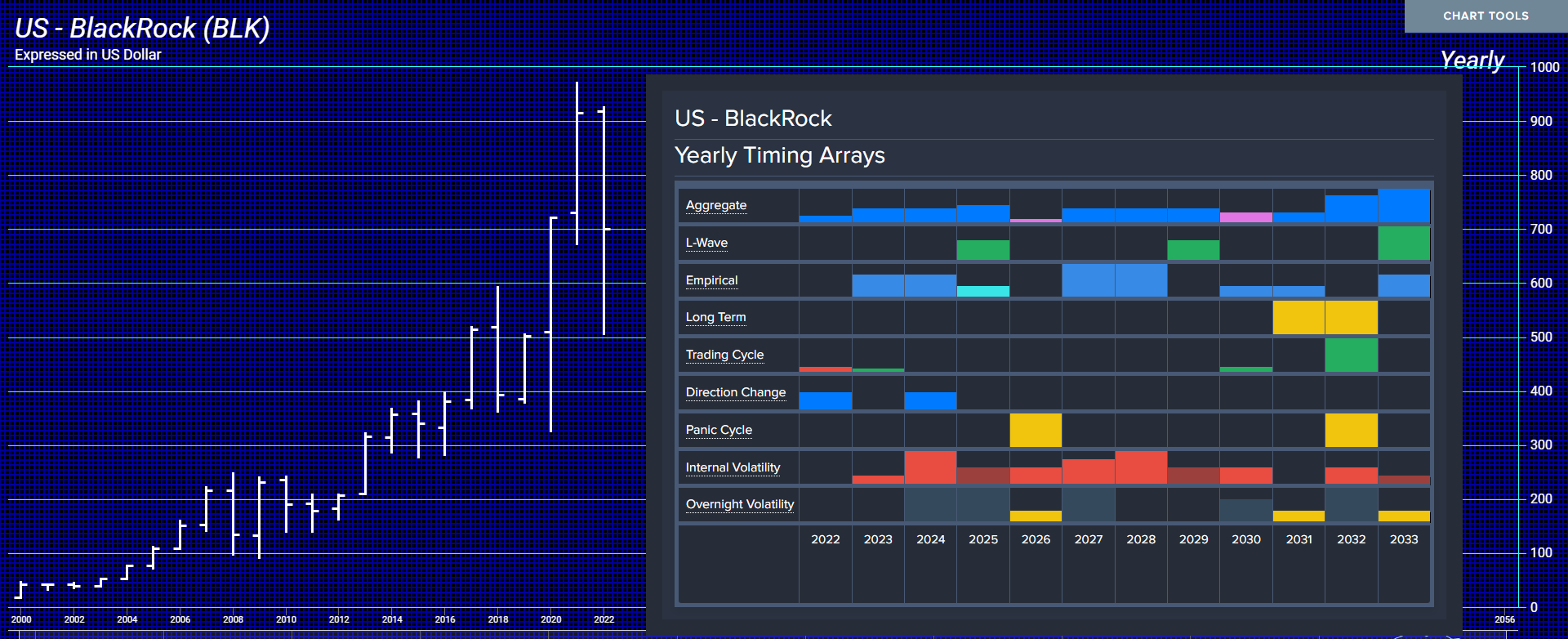Click the 500 price axis label
Screen dimensions: 1568x639
click(1541, 337)
